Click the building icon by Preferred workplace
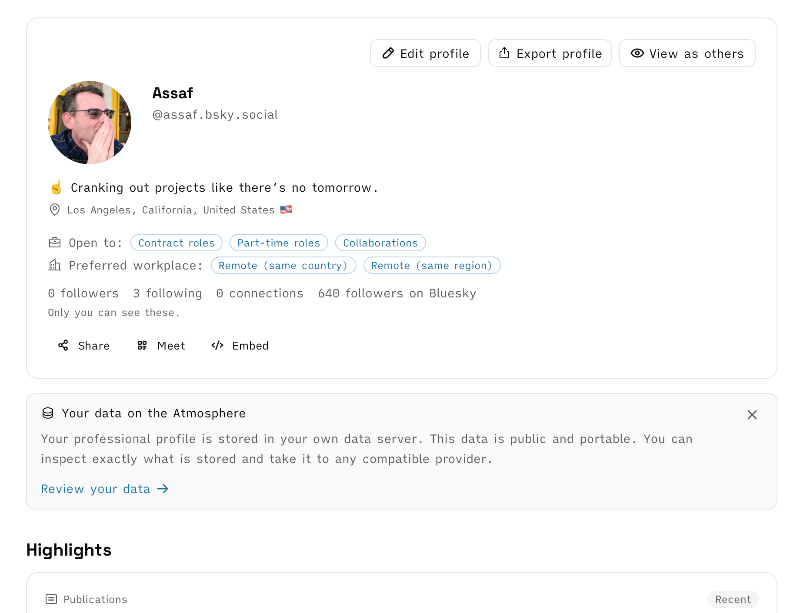The image size is (800, 613). click(55, 265)
